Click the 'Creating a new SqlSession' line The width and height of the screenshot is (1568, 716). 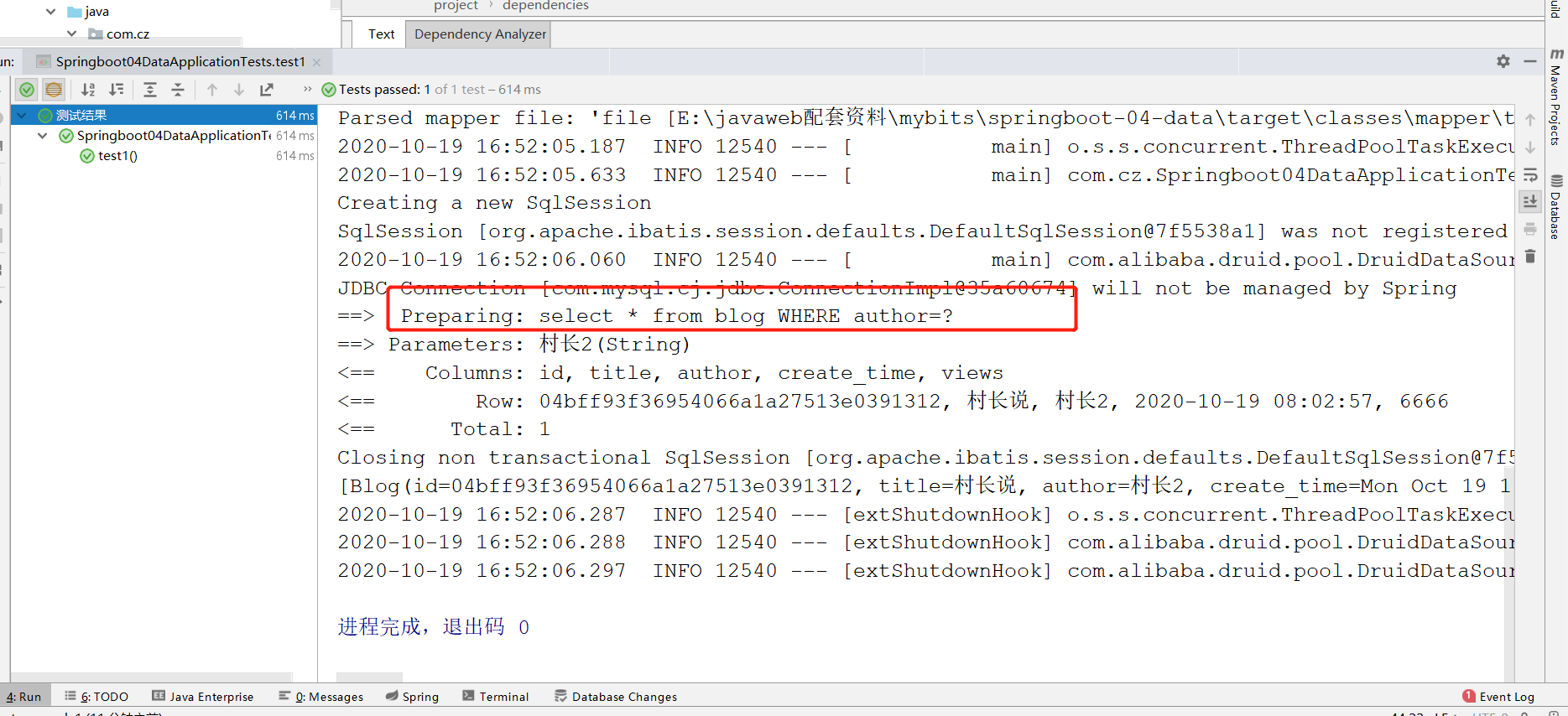[x=494, y=203]
